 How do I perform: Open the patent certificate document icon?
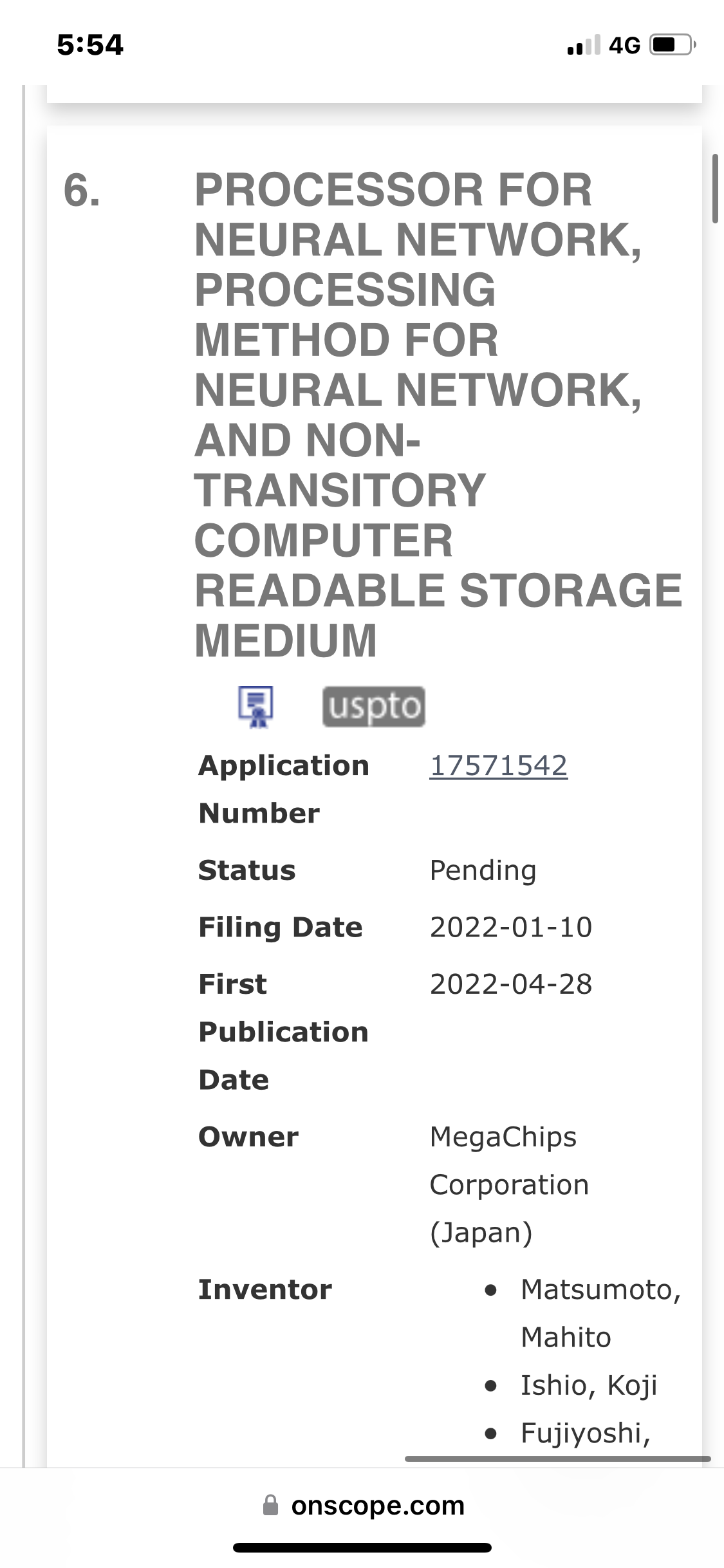tap(256, 706)
